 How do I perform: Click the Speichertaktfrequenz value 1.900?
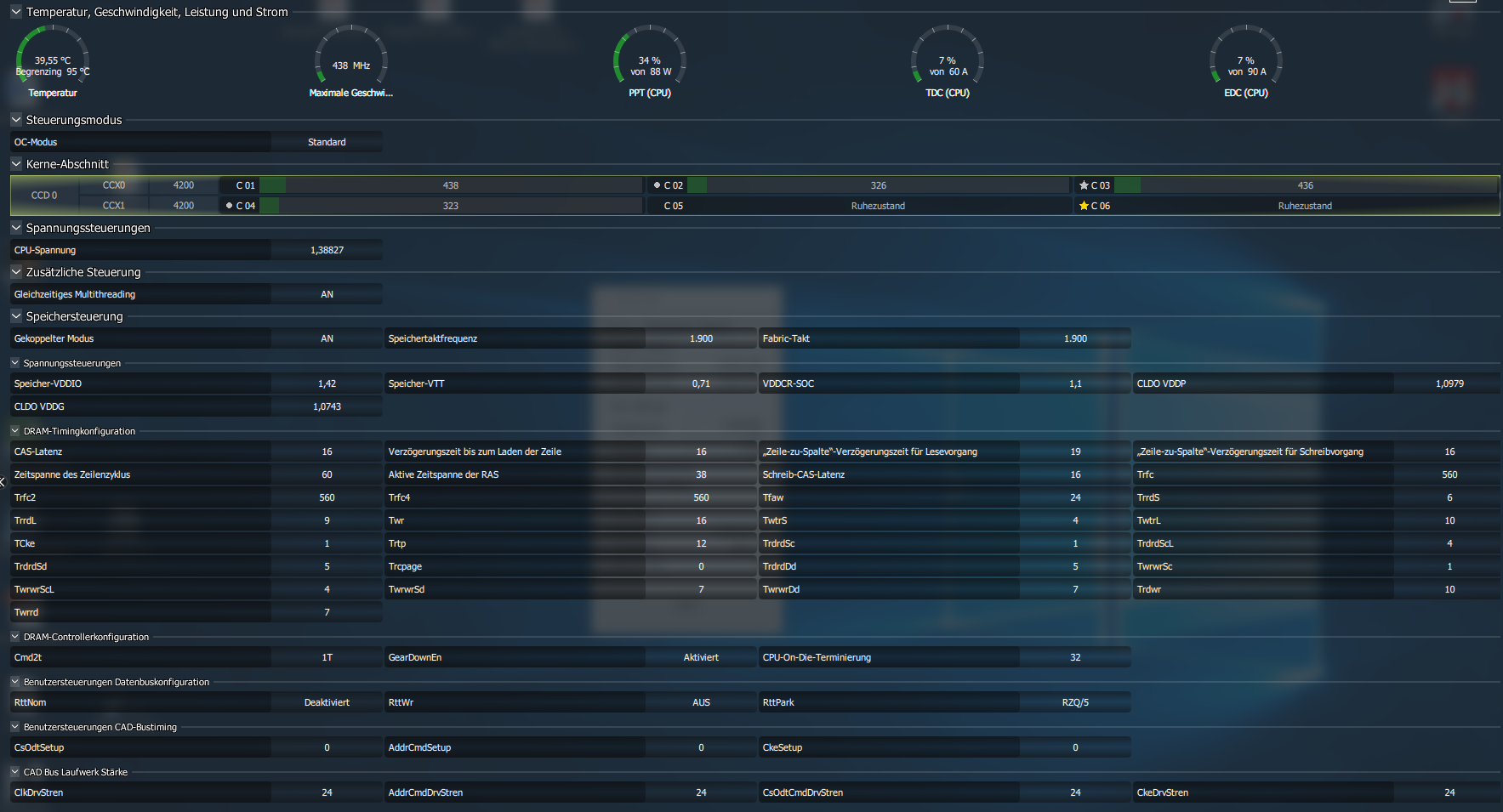701,338
